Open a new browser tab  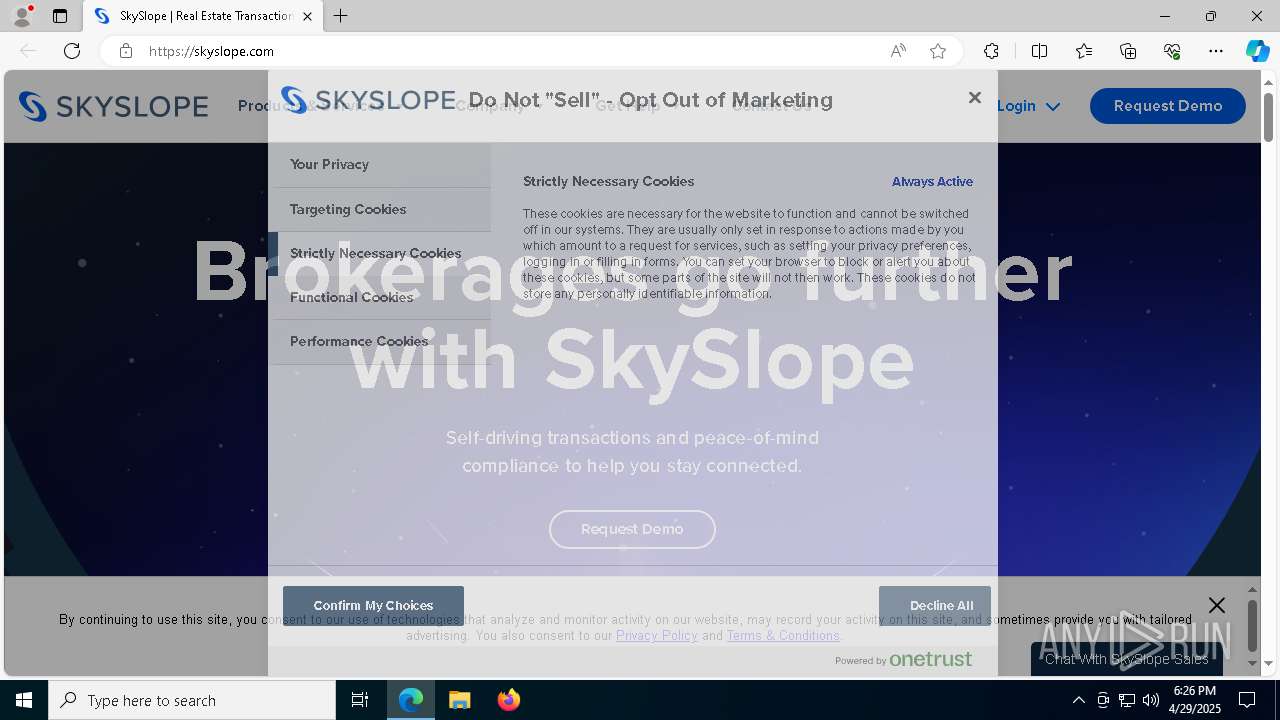(341, 16)
